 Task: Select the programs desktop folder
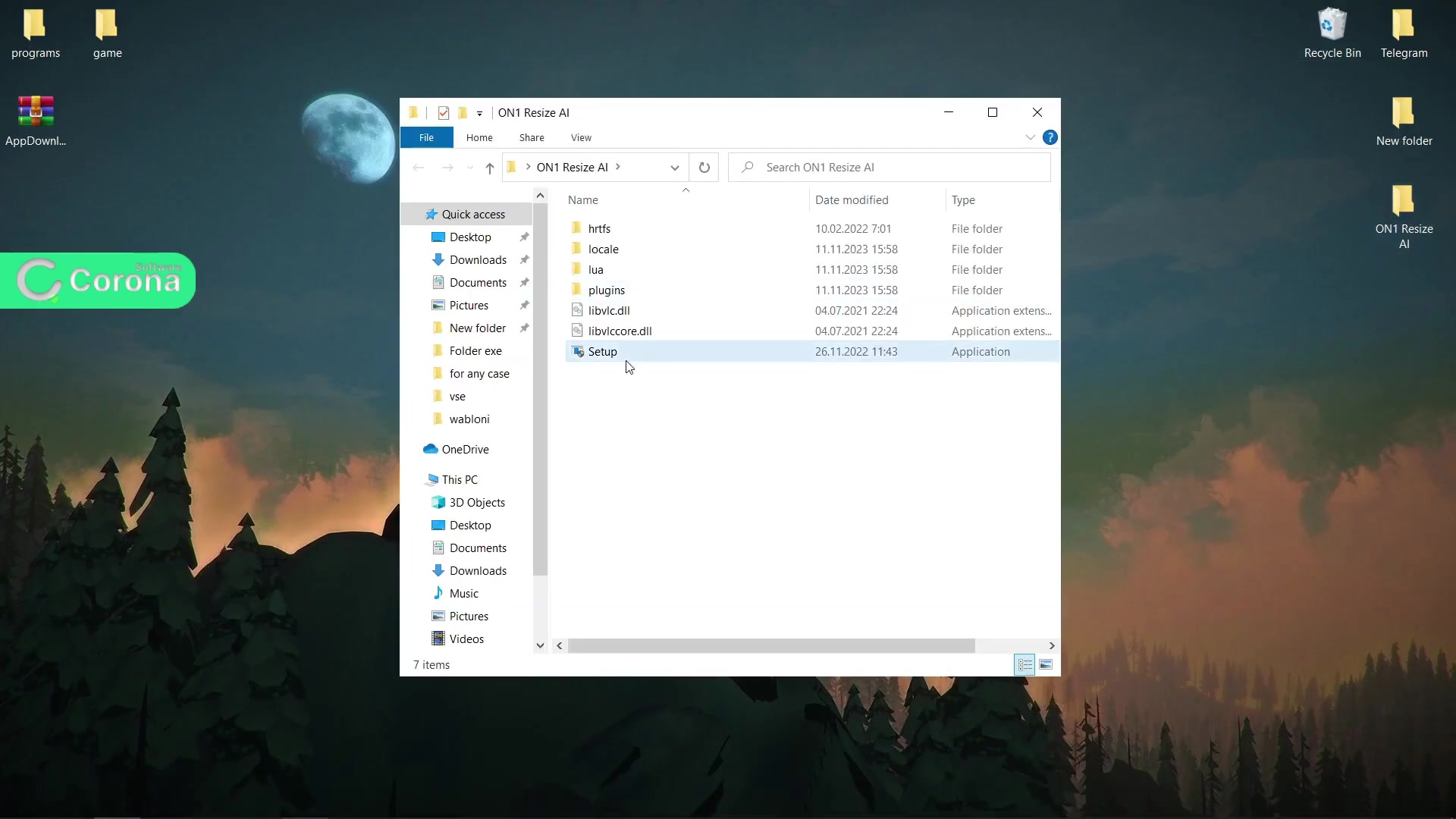click(36, 33)
